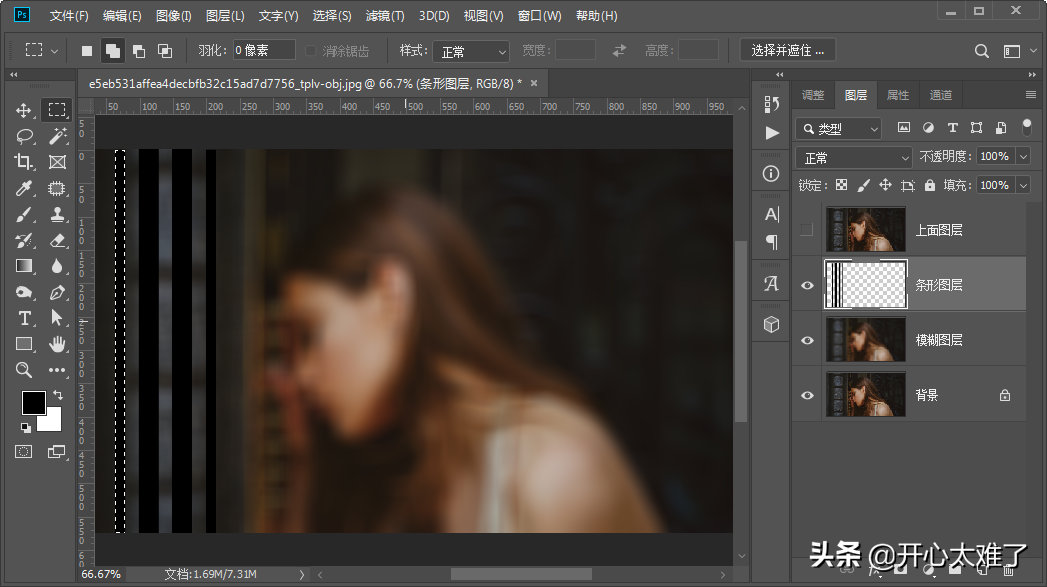Hide the 背景 layer
Image resolution: width=1047 pixels, height=587 pixels.
pos(807,395)
